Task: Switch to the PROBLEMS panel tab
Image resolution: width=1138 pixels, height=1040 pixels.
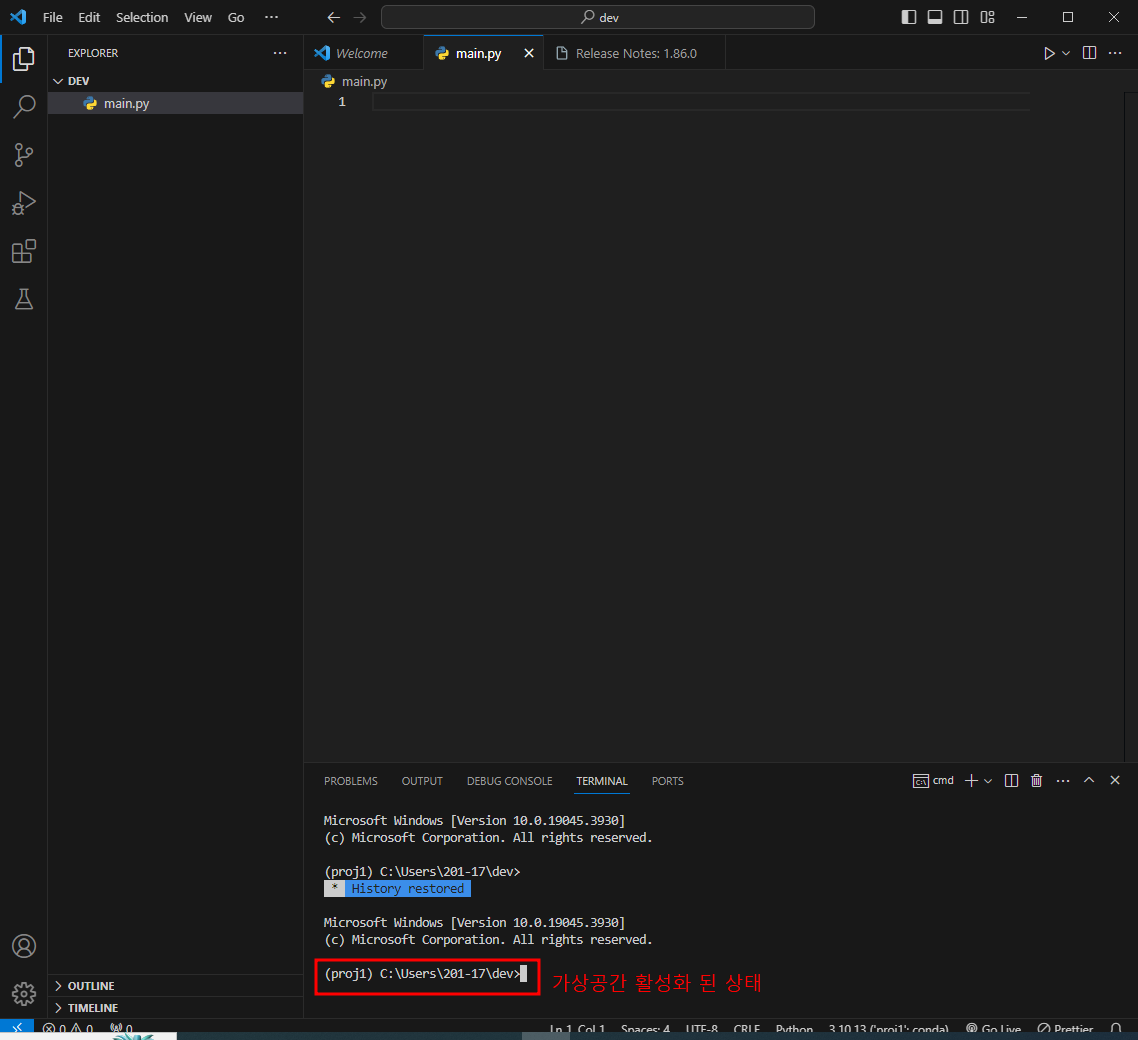Action: [x=351, y=781]
